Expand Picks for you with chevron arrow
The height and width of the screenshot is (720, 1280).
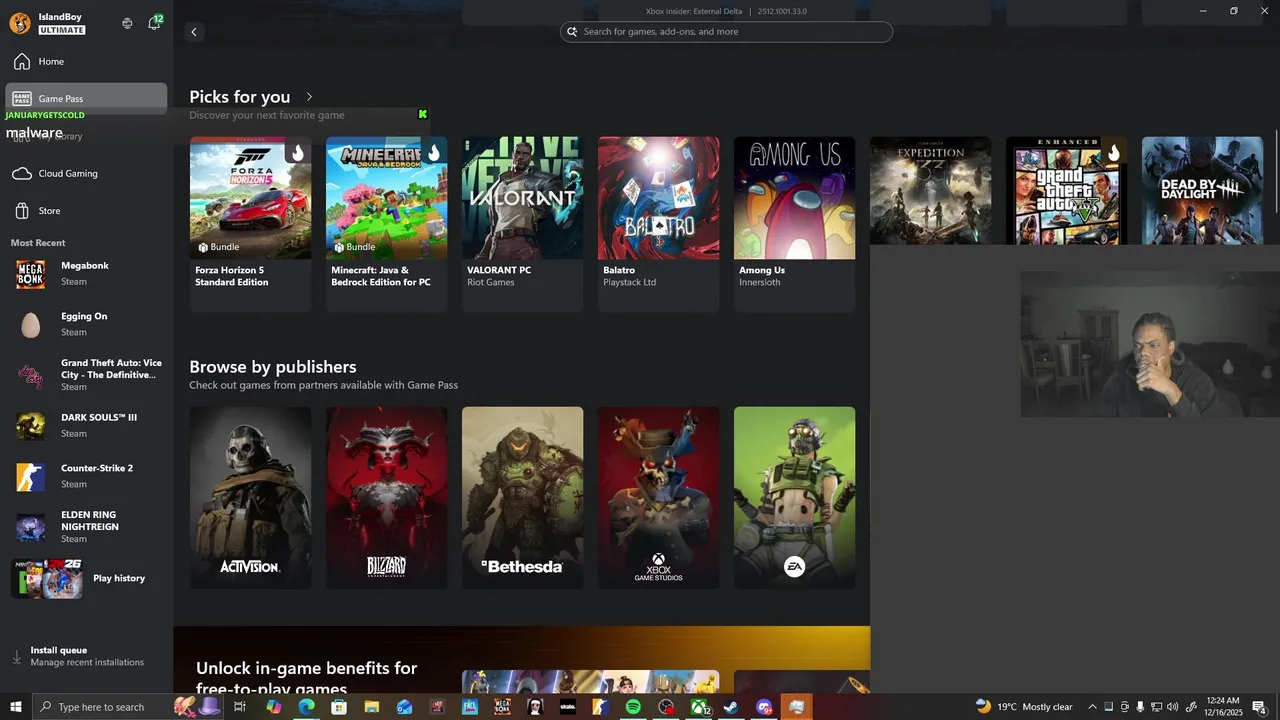pos(309,97)
